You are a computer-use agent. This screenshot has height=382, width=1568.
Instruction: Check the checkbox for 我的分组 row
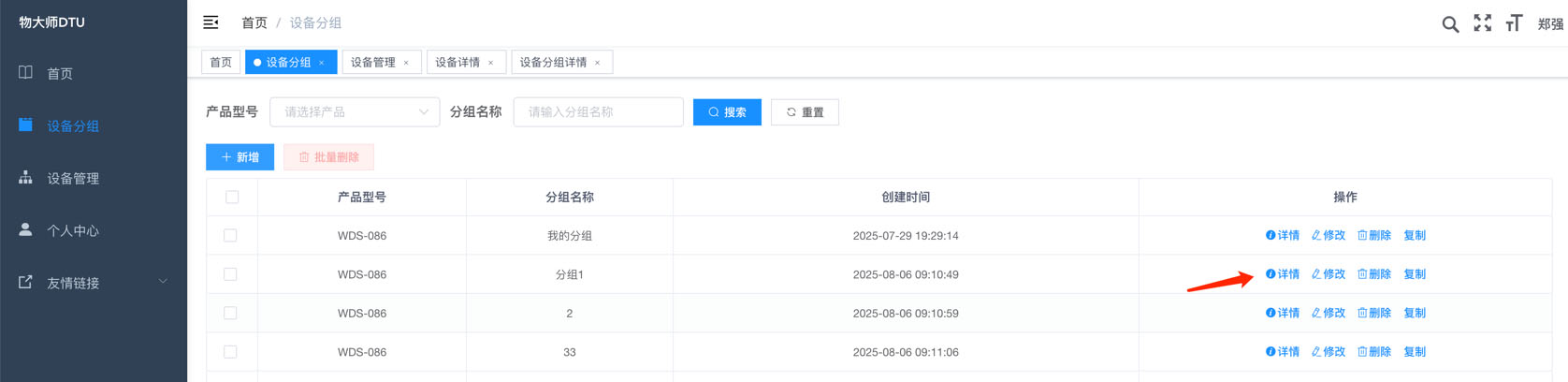tap(230, 236)
